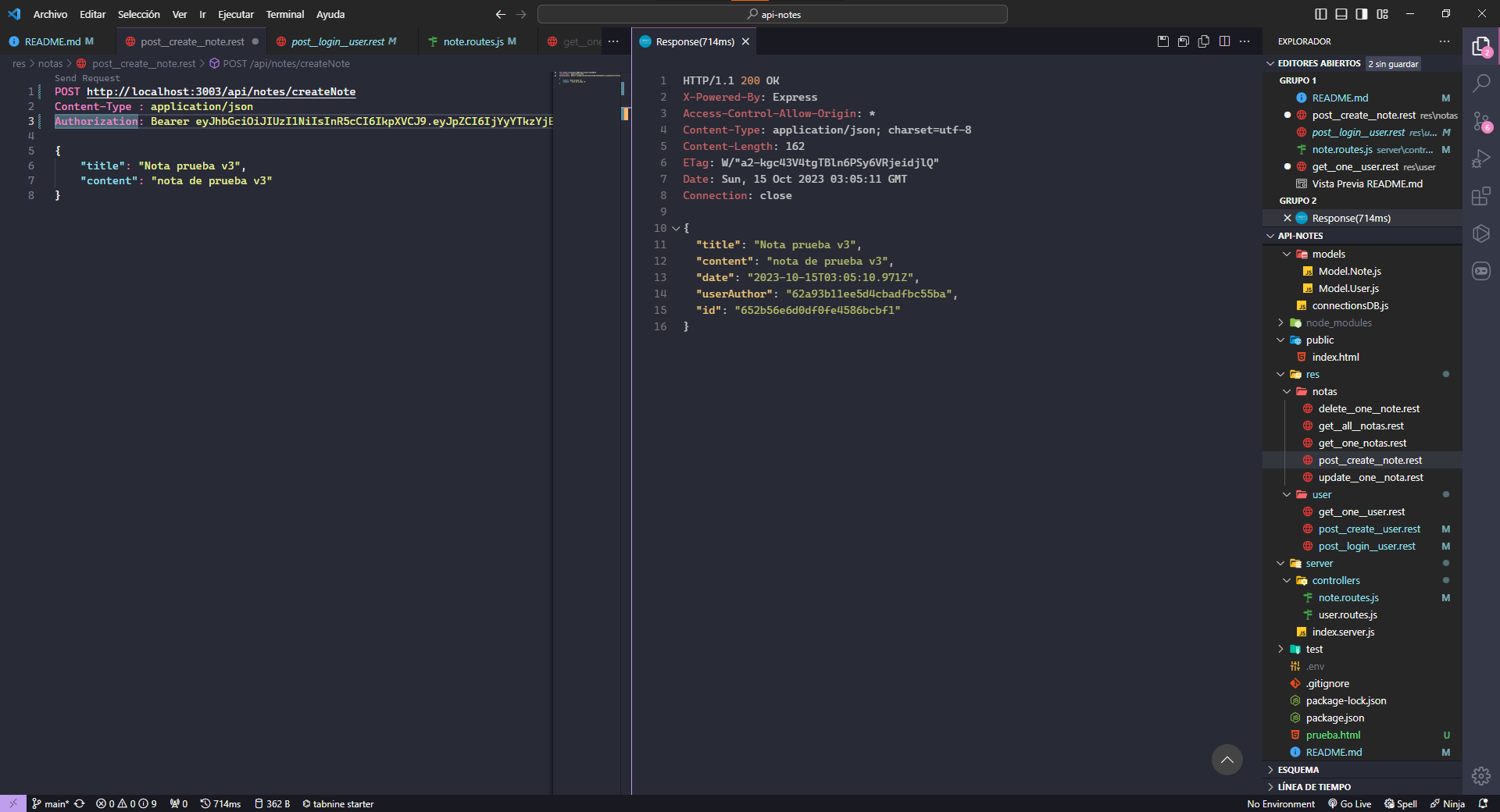Open the Run and Debug view
This screenshot has width=1500, height=812.
pos(1480,158)
